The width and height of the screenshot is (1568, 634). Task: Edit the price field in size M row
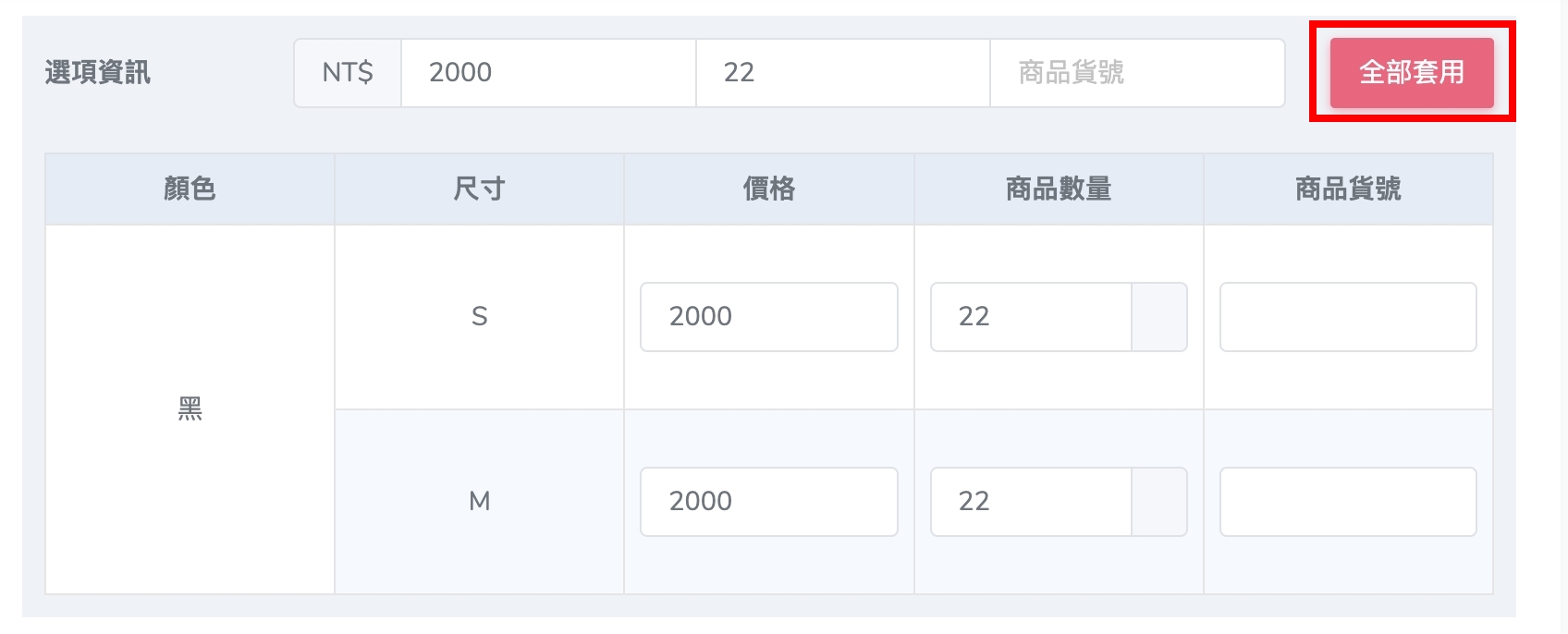pos(768,502)
